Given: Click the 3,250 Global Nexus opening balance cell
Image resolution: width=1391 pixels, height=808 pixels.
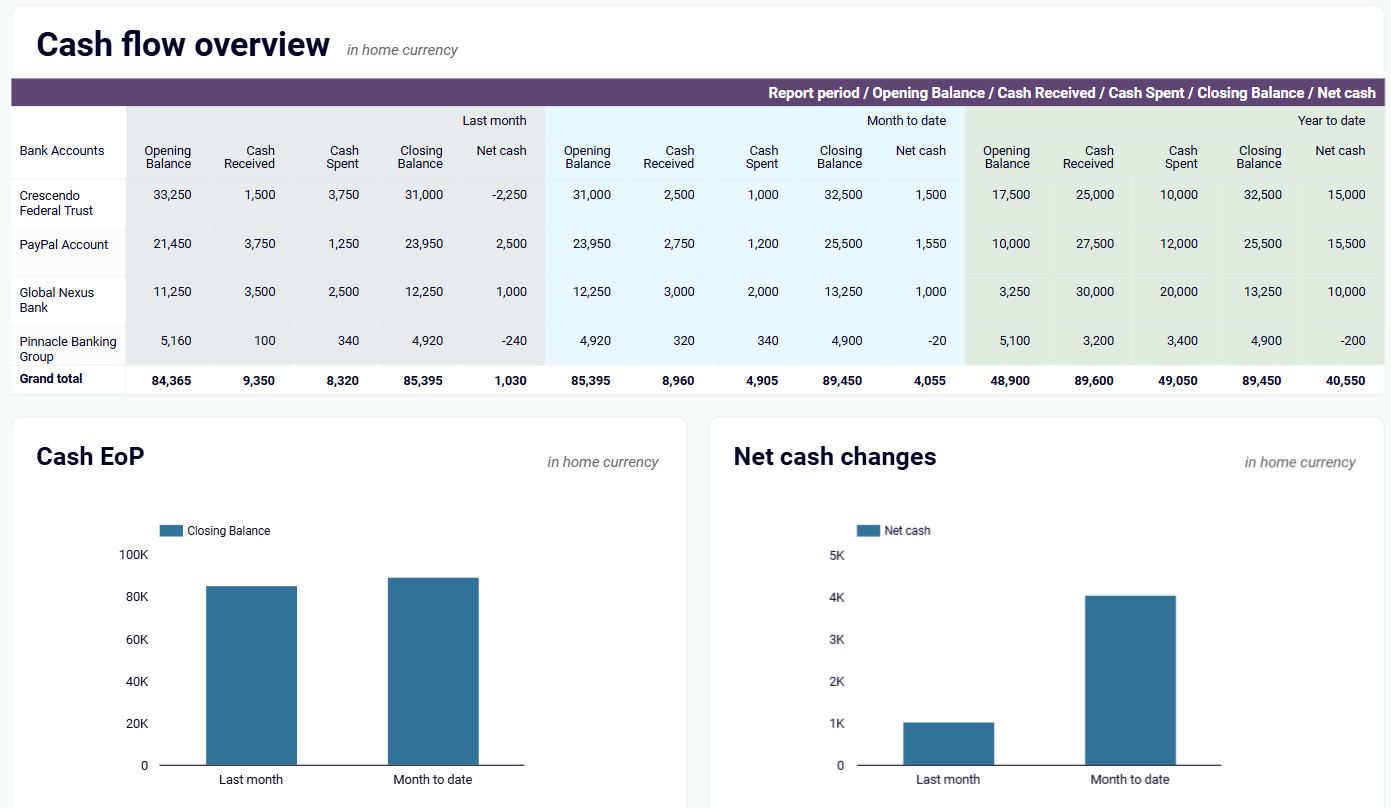Looking at the screenshot, I should click(x=1014, y=292).
